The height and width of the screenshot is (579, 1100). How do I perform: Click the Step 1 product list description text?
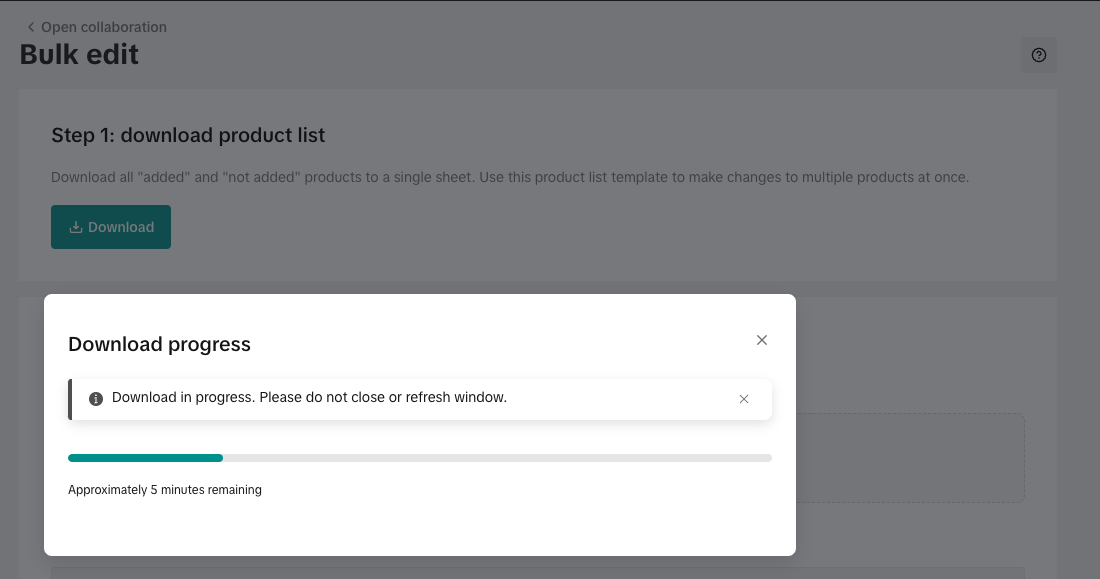click(x=510, y=177)
